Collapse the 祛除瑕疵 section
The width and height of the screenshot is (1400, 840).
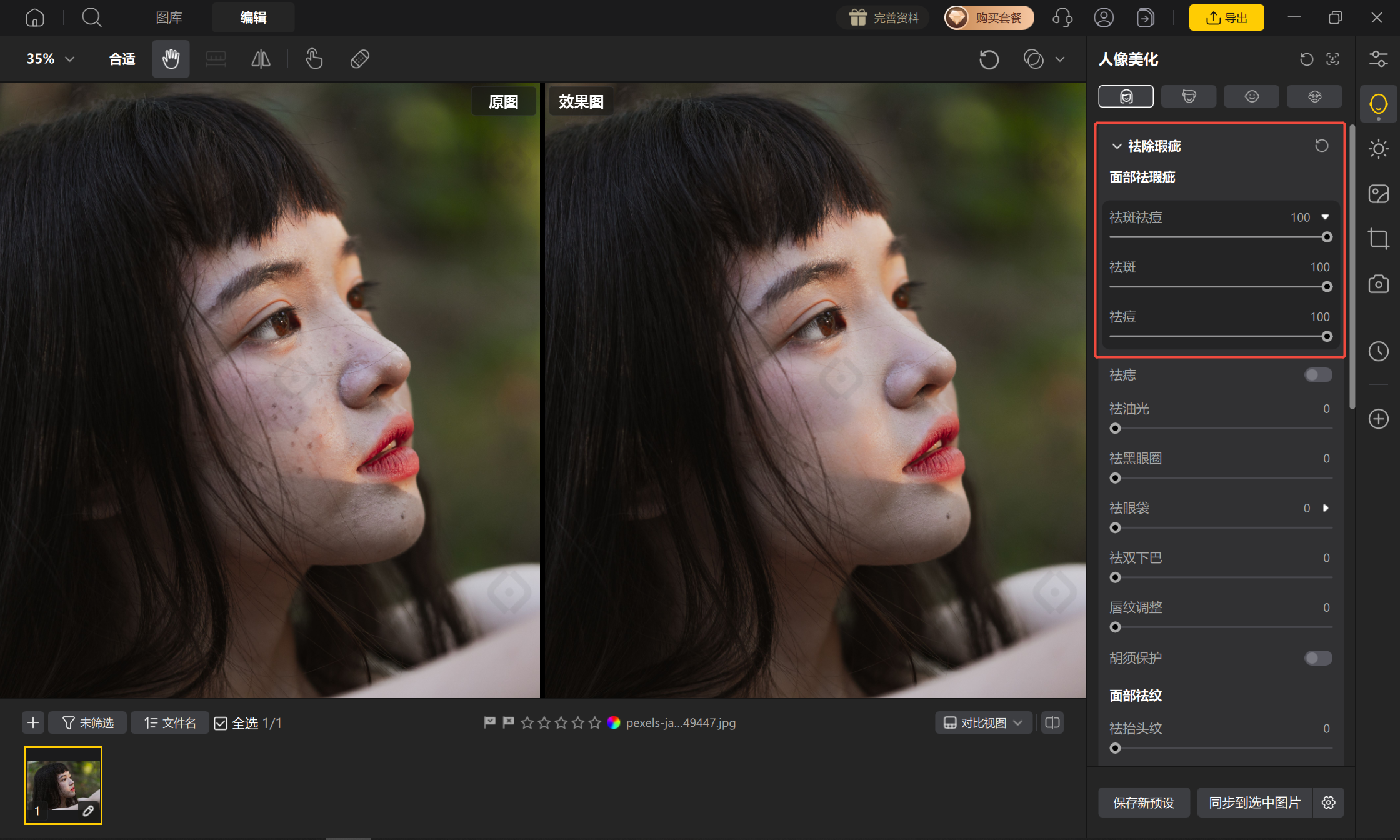tap(1117, 146)
